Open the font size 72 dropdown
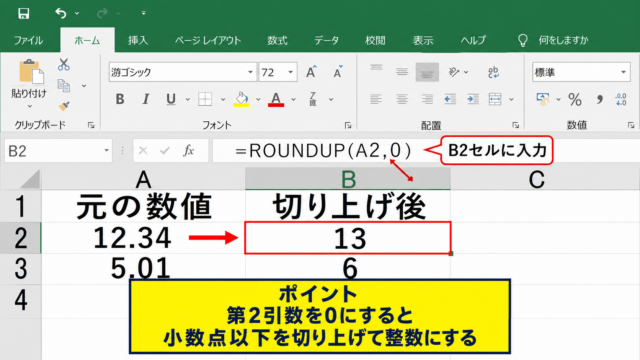Image resolution: width=640 pixels, height=360 pixels. 291,72
